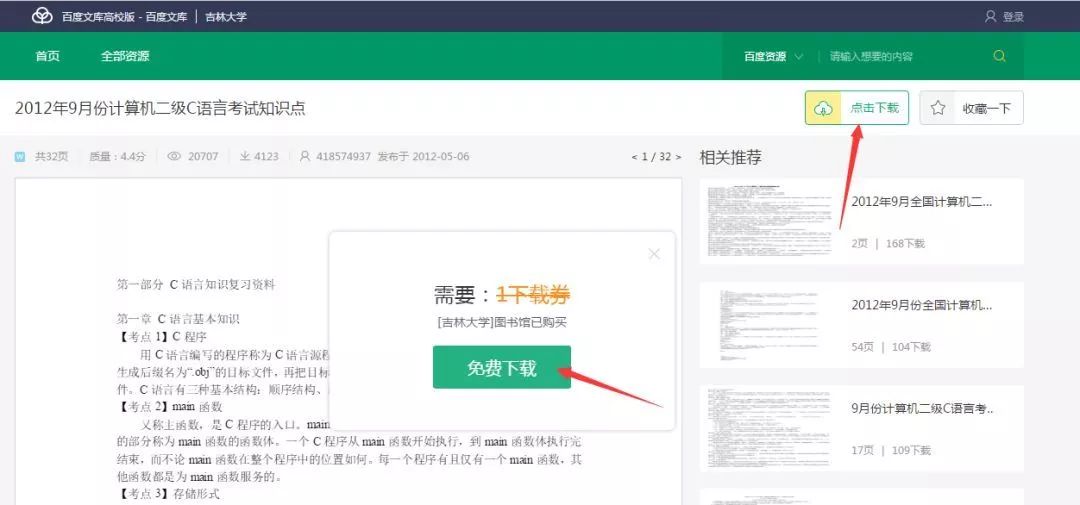This screenshot has width=1080, height=505.
Task: Expand the 百度资源 search scope dropdown
Action: [773, 57]
